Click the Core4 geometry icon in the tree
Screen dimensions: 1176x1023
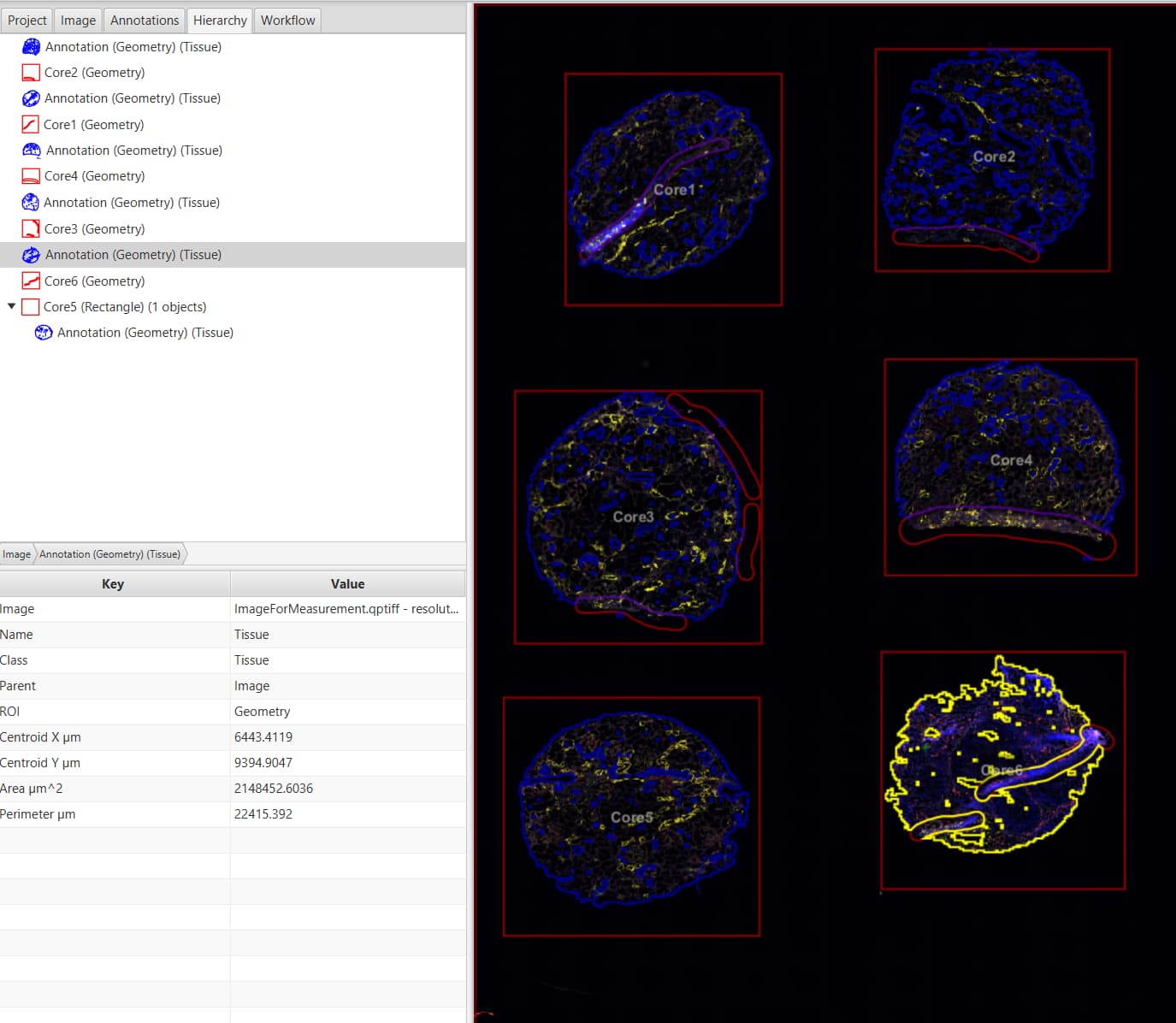point(31,175)
